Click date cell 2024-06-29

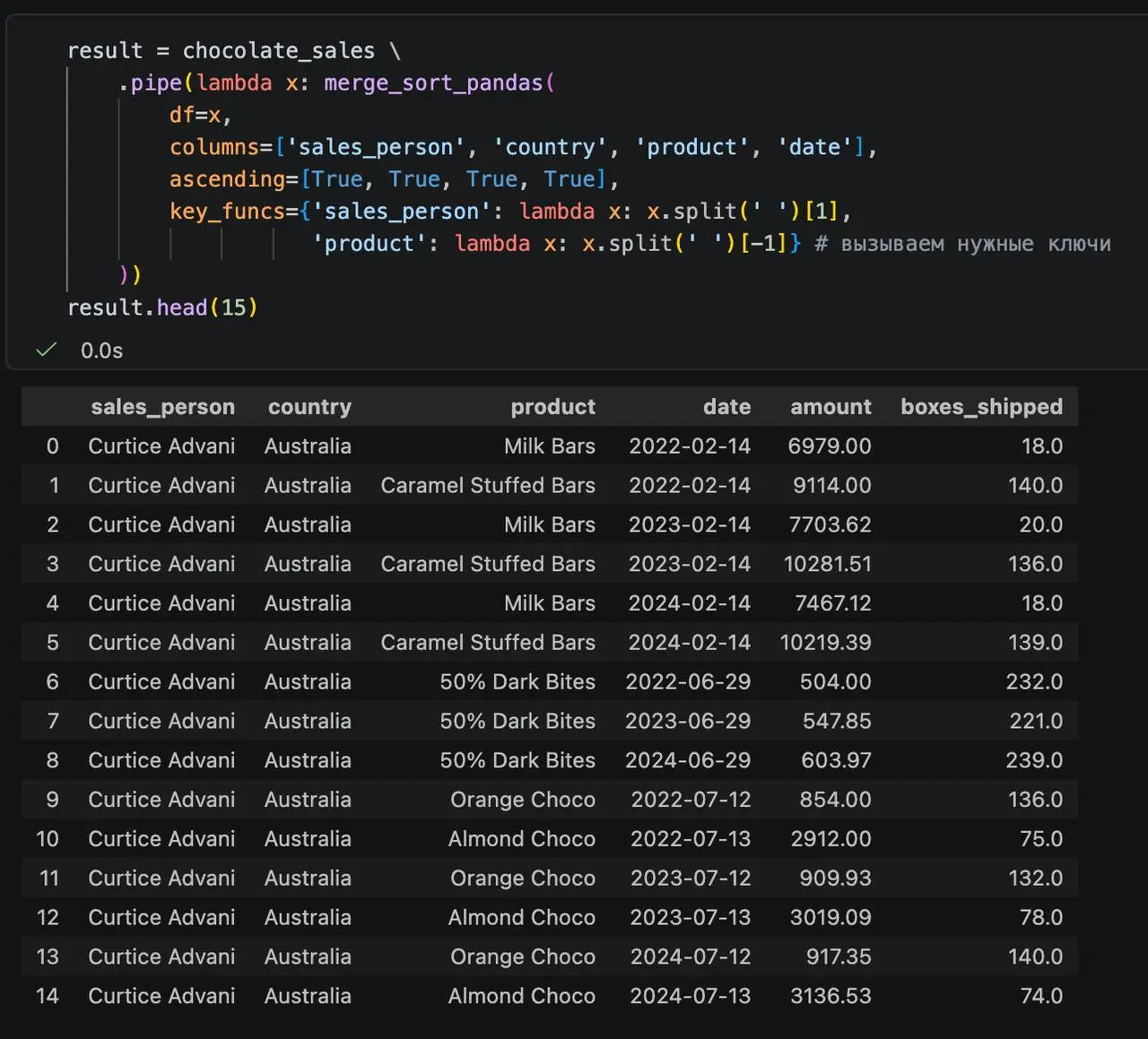pos(688,761)
